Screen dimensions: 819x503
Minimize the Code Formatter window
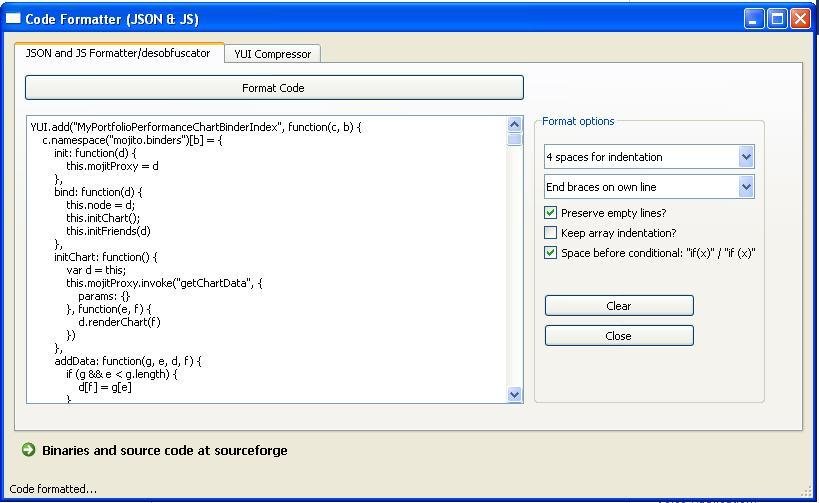pyautogui.click(x=755, y=18)
